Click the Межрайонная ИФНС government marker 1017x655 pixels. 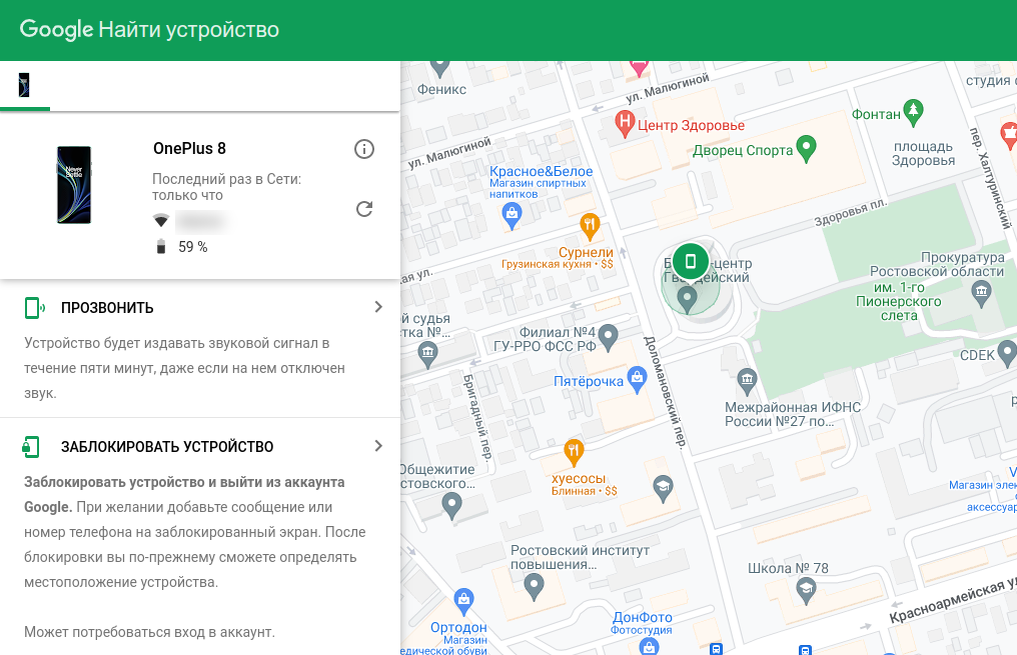tap(747, 381)
